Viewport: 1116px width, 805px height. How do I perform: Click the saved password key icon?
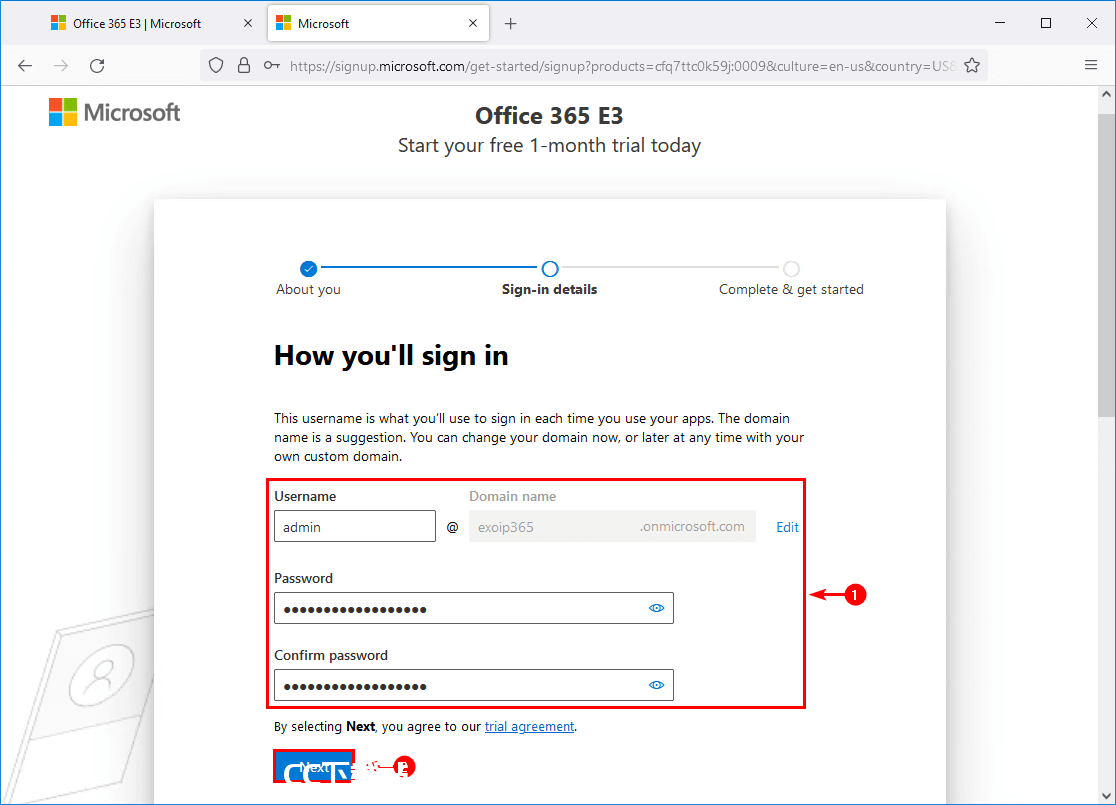click(x=271, y=66)
